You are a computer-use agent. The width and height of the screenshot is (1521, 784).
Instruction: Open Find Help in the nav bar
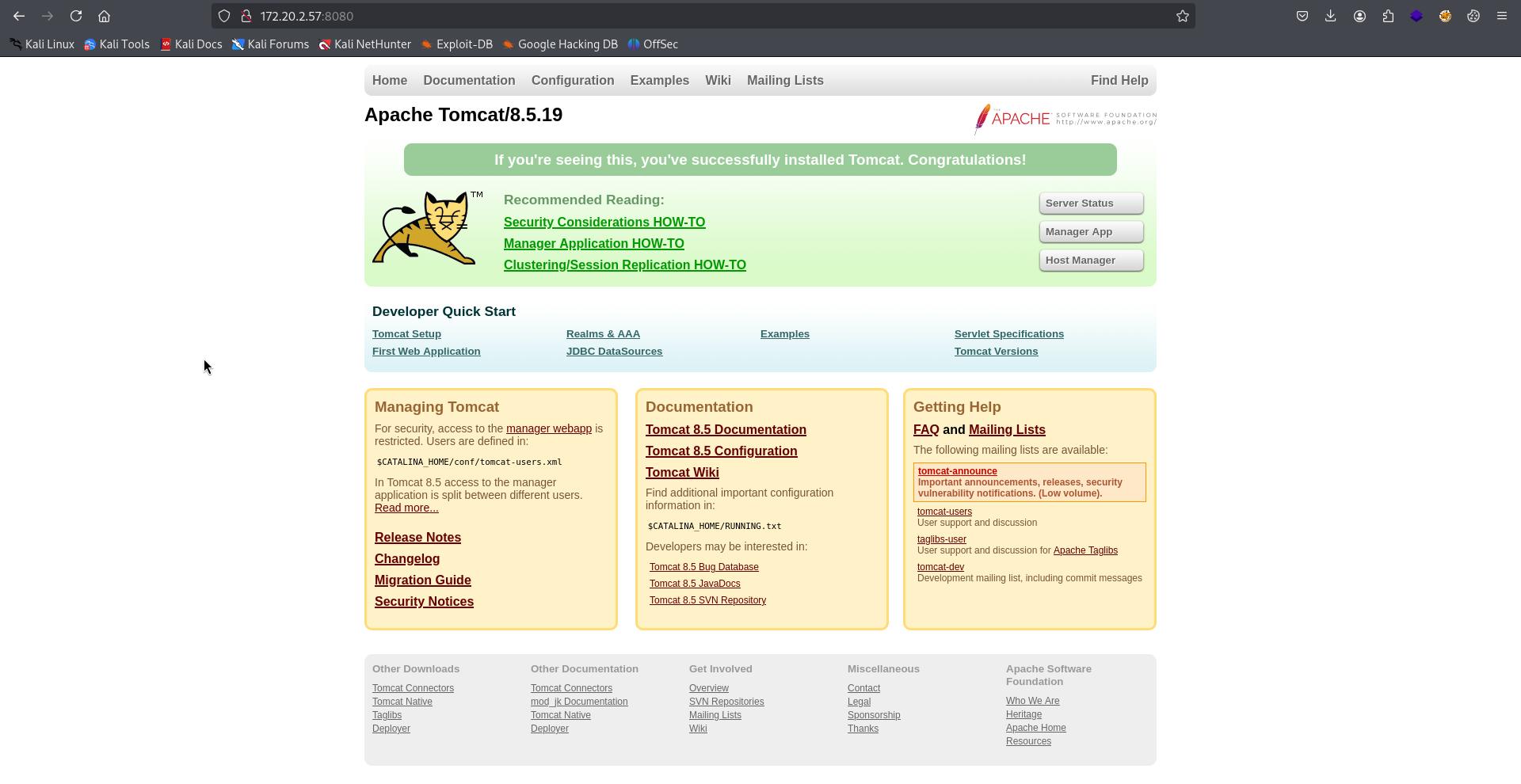1119,81
